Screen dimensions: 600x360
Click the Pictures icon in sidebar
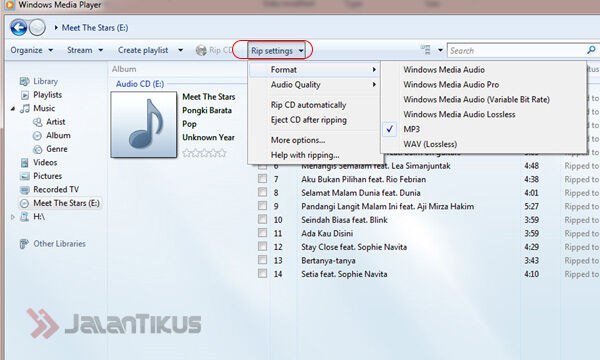pyautogui.click(x=24, y=176)
